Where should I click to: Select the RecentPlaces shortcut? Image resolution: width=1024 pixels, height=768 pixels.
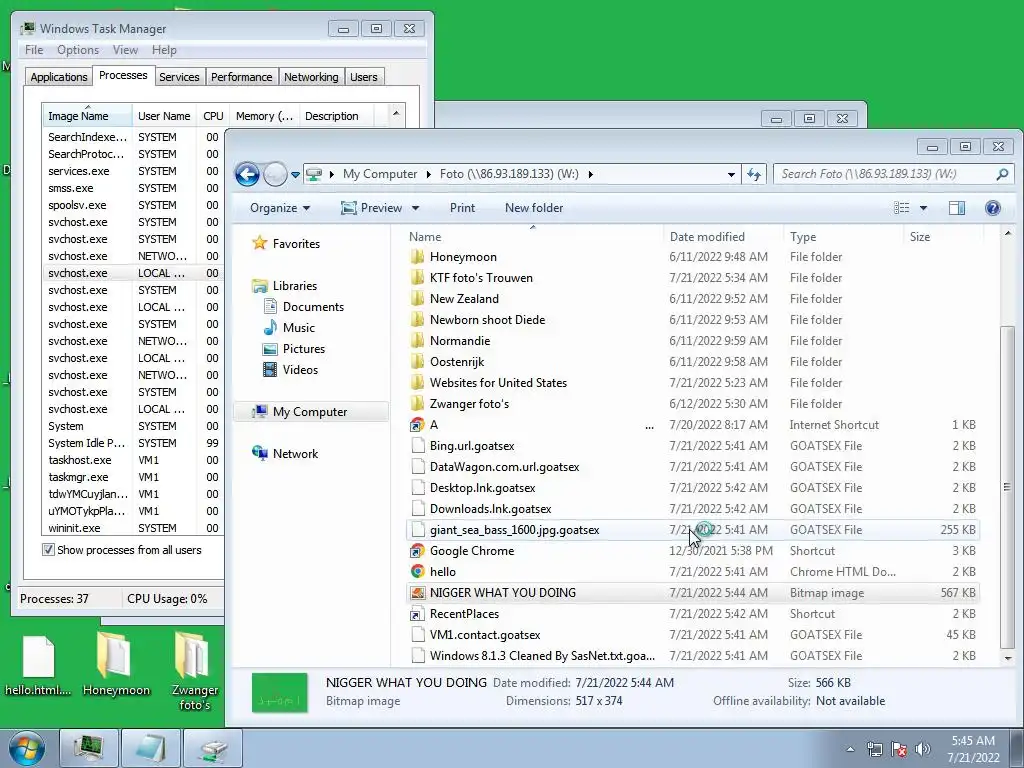pos(464,614)
